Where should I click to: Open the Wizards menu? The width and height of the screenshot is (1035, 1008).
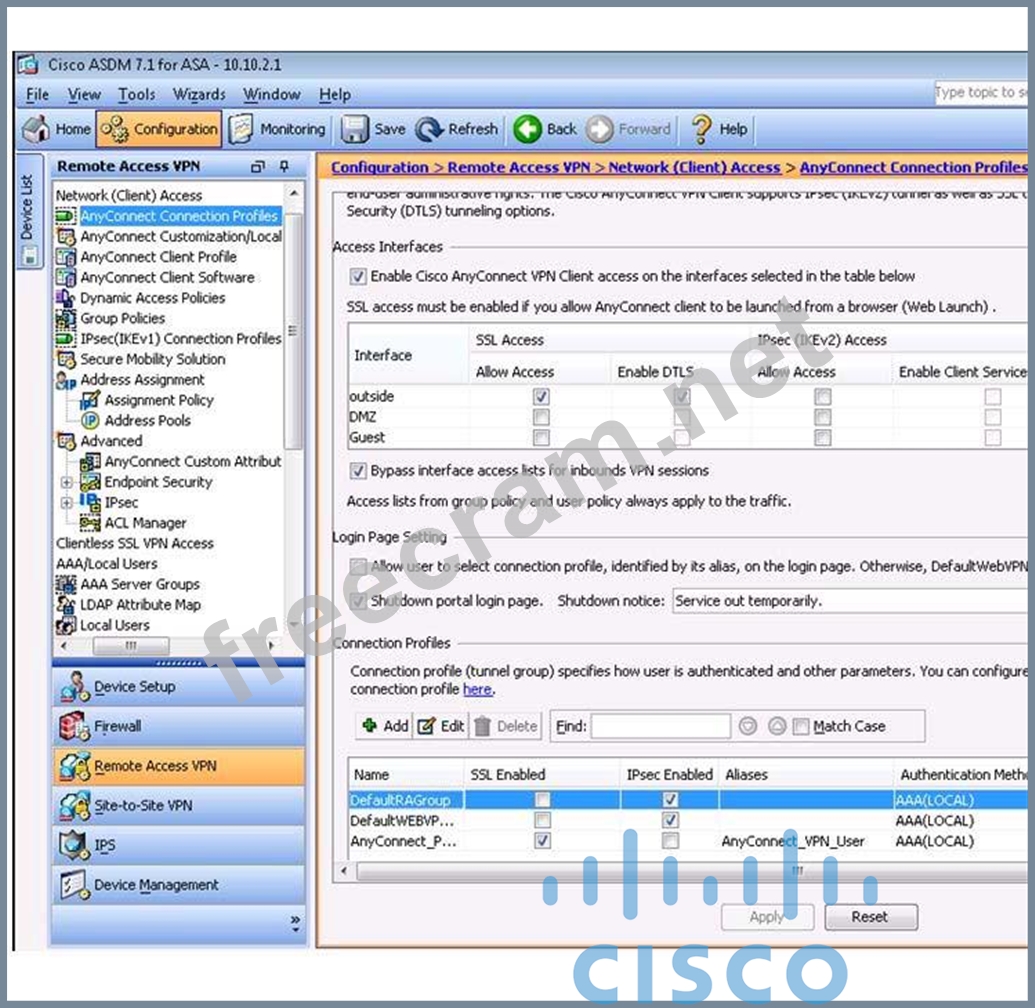point(199,95)
